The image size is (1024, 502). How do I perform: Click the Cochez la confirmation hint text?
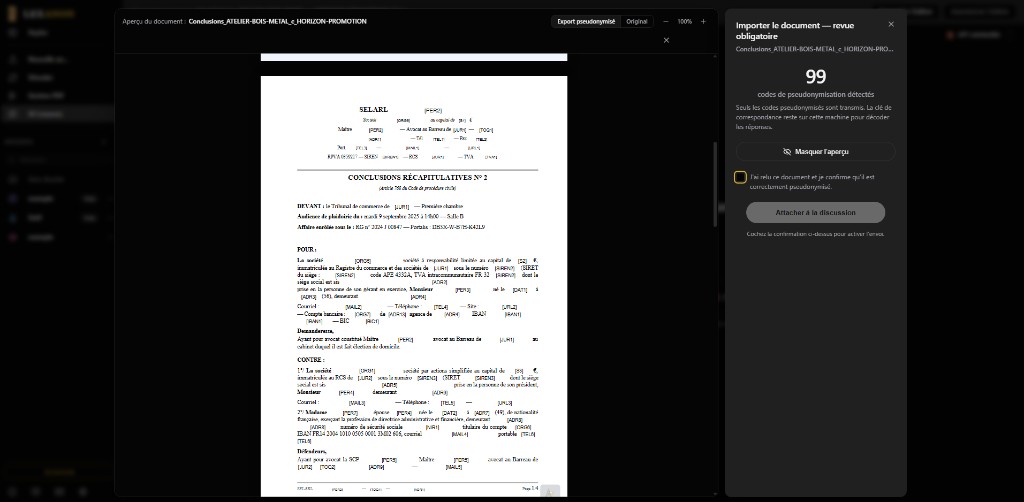coord(816,234)
